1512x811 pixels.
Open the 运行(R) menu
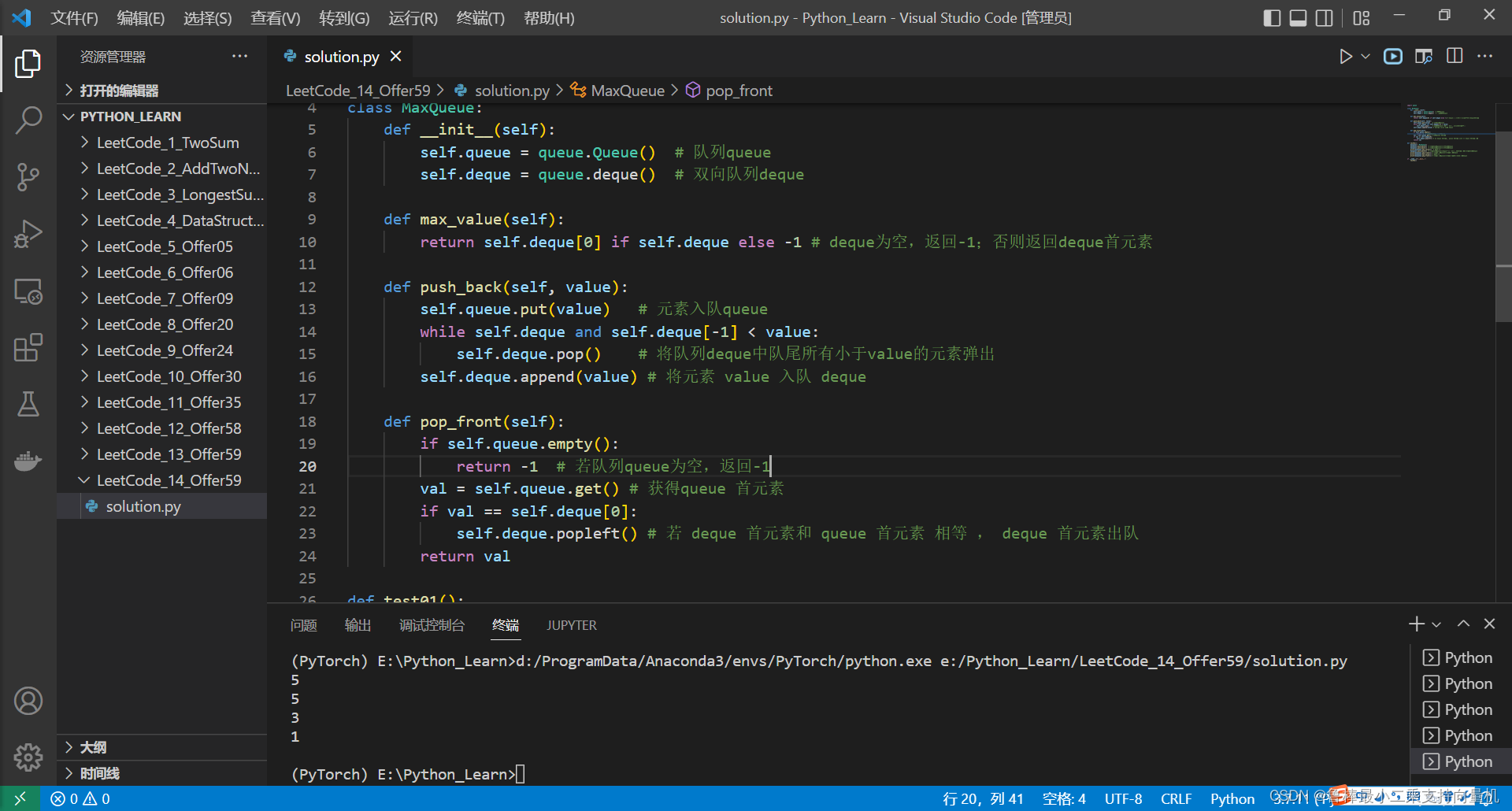[413, 17]
